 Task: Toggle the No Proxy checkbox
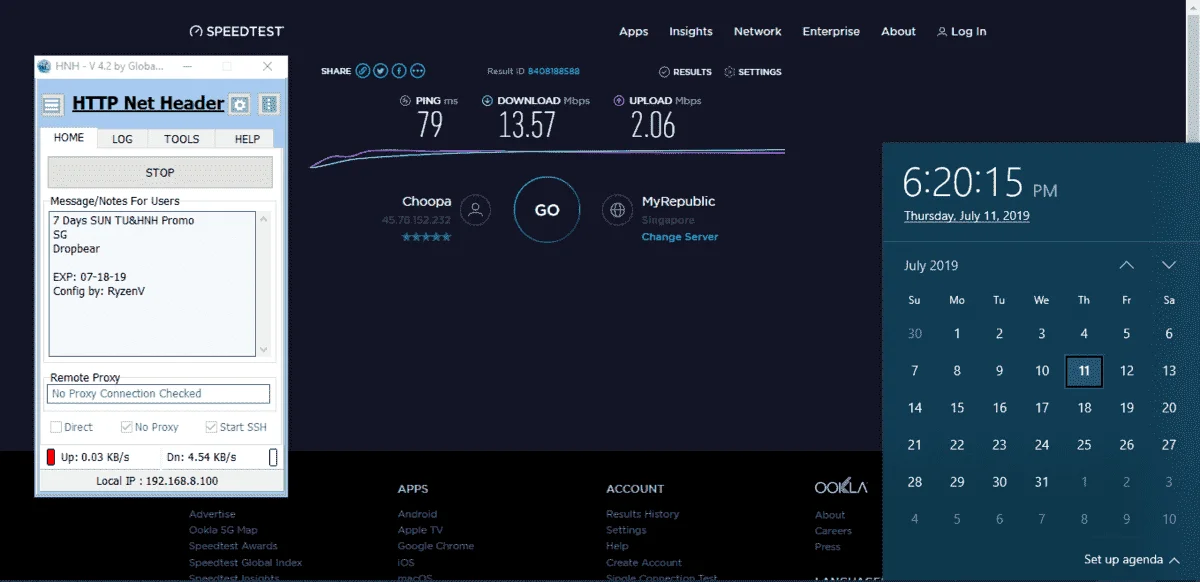pyautogui.click(x=126, y=427)
